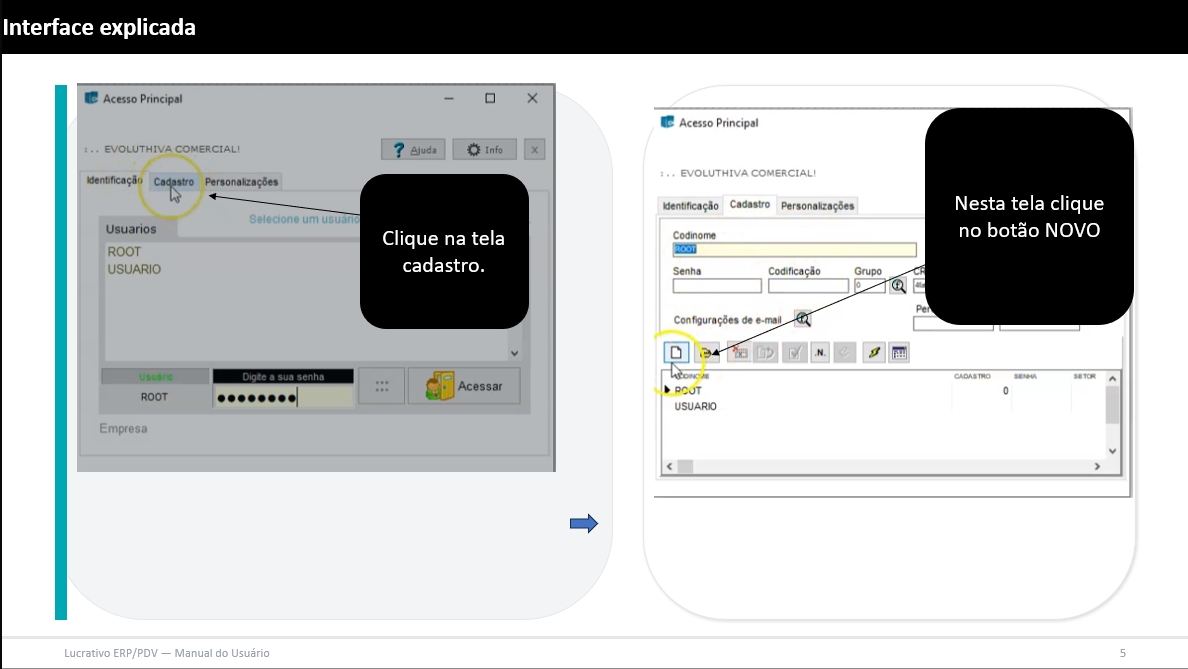
Task: Click the Info gear button
Action: tap(484, 150)
